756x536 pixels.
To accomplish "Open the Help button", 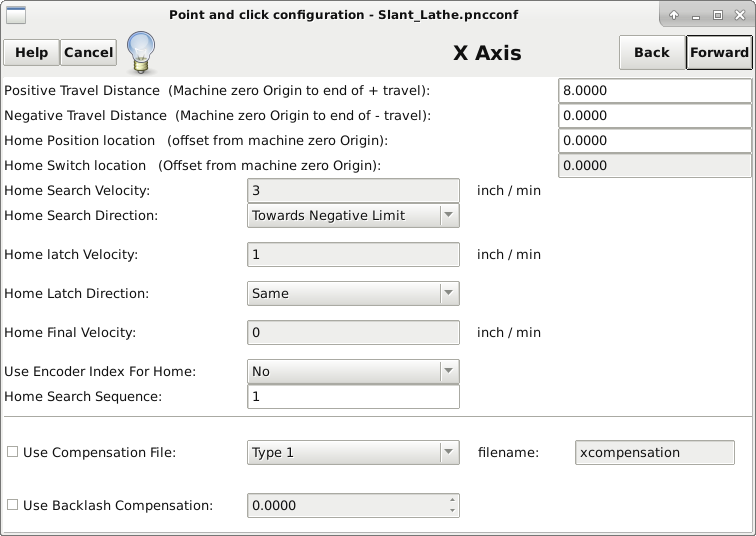I will 31,52.
